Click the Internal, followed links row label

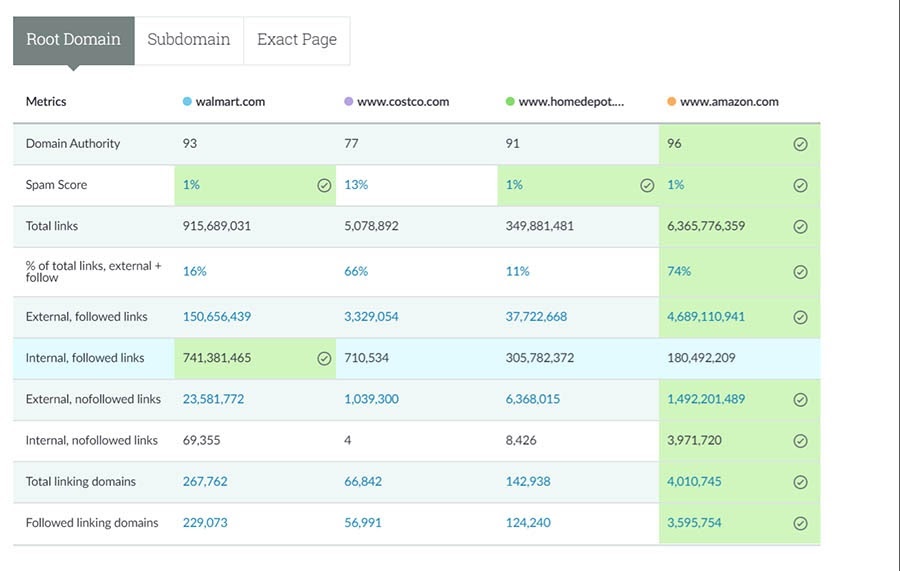click(x=85, y=358)
